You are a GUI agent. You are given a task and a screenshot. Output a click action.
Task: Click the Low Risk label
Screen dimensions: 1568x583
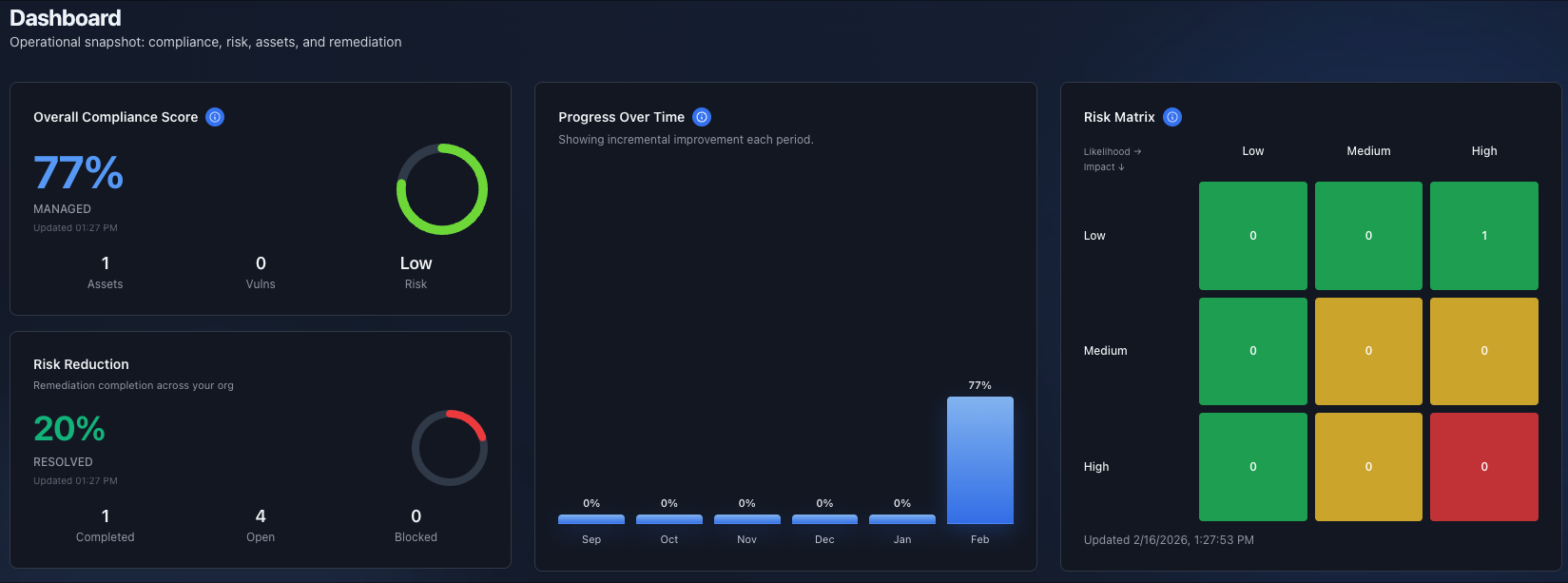coord(416,272)
